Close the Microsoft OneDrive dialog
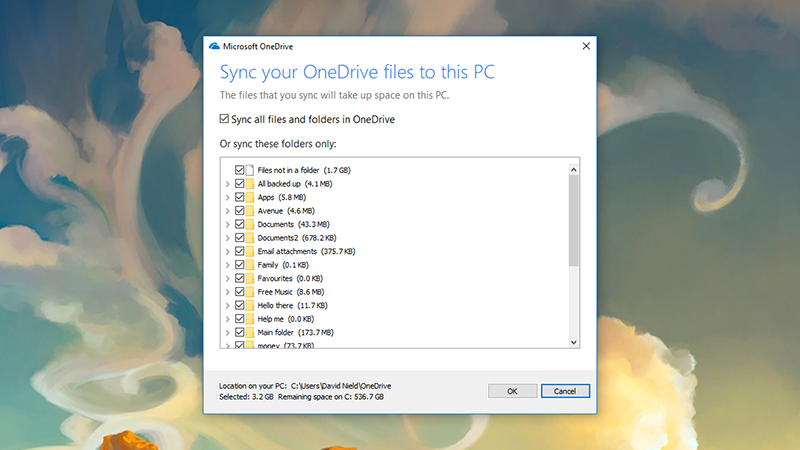This screenshot has width=800, height=450. pos(586,46)
